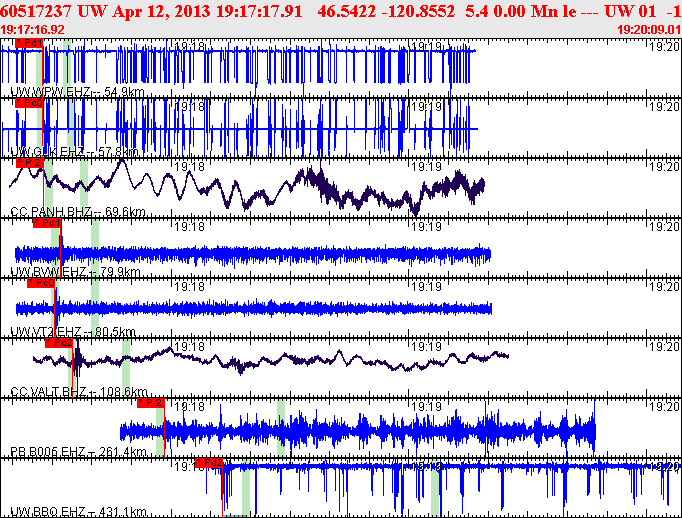Click the red P 2 pick flag on CC.PANH
Image resolution: width=682 pixels, height=518 pixels.
[x=32, y=162]
